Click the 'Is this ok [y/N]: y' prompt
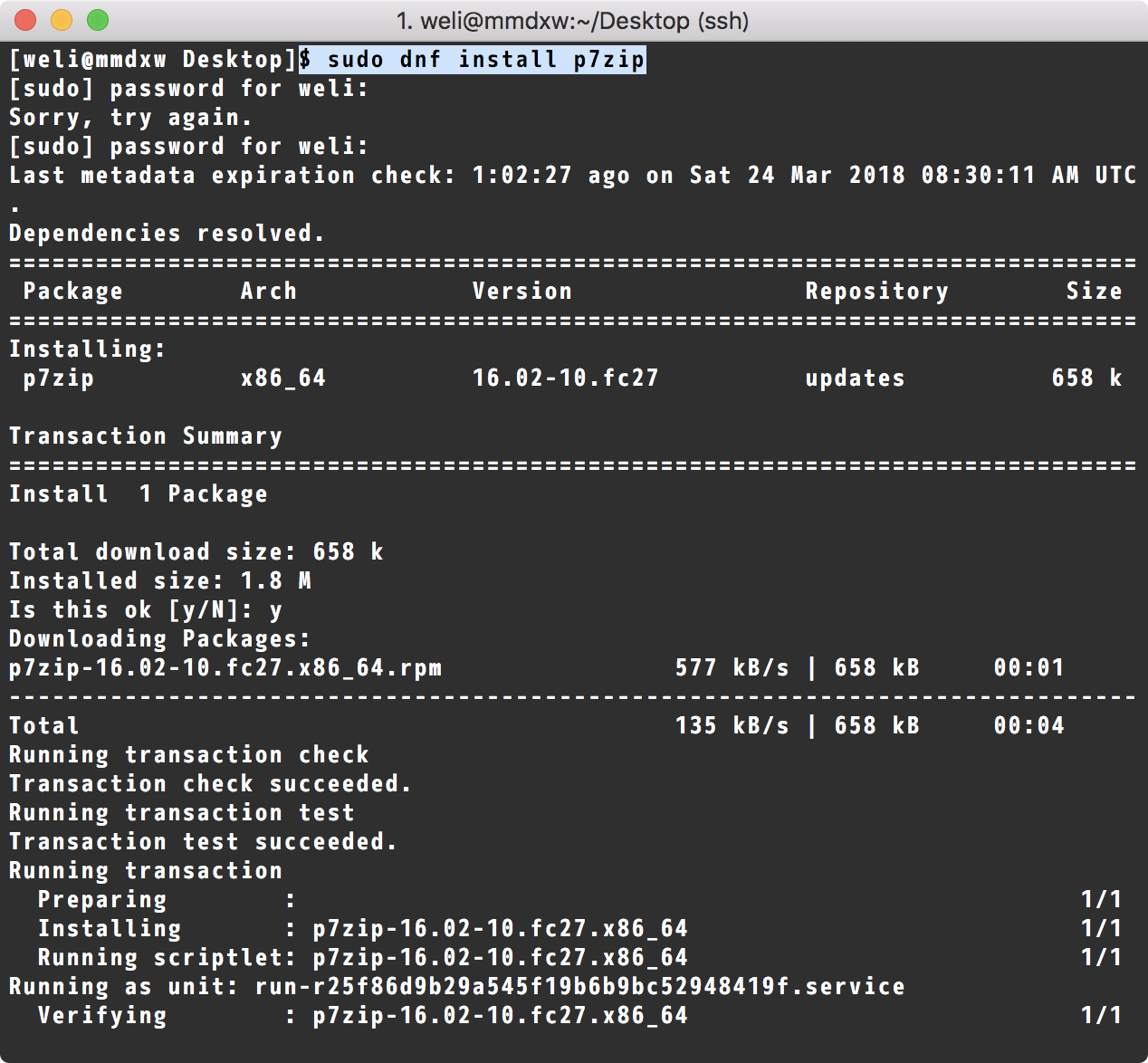The height and width of the screenshot is (1063, 1148). 146,610
